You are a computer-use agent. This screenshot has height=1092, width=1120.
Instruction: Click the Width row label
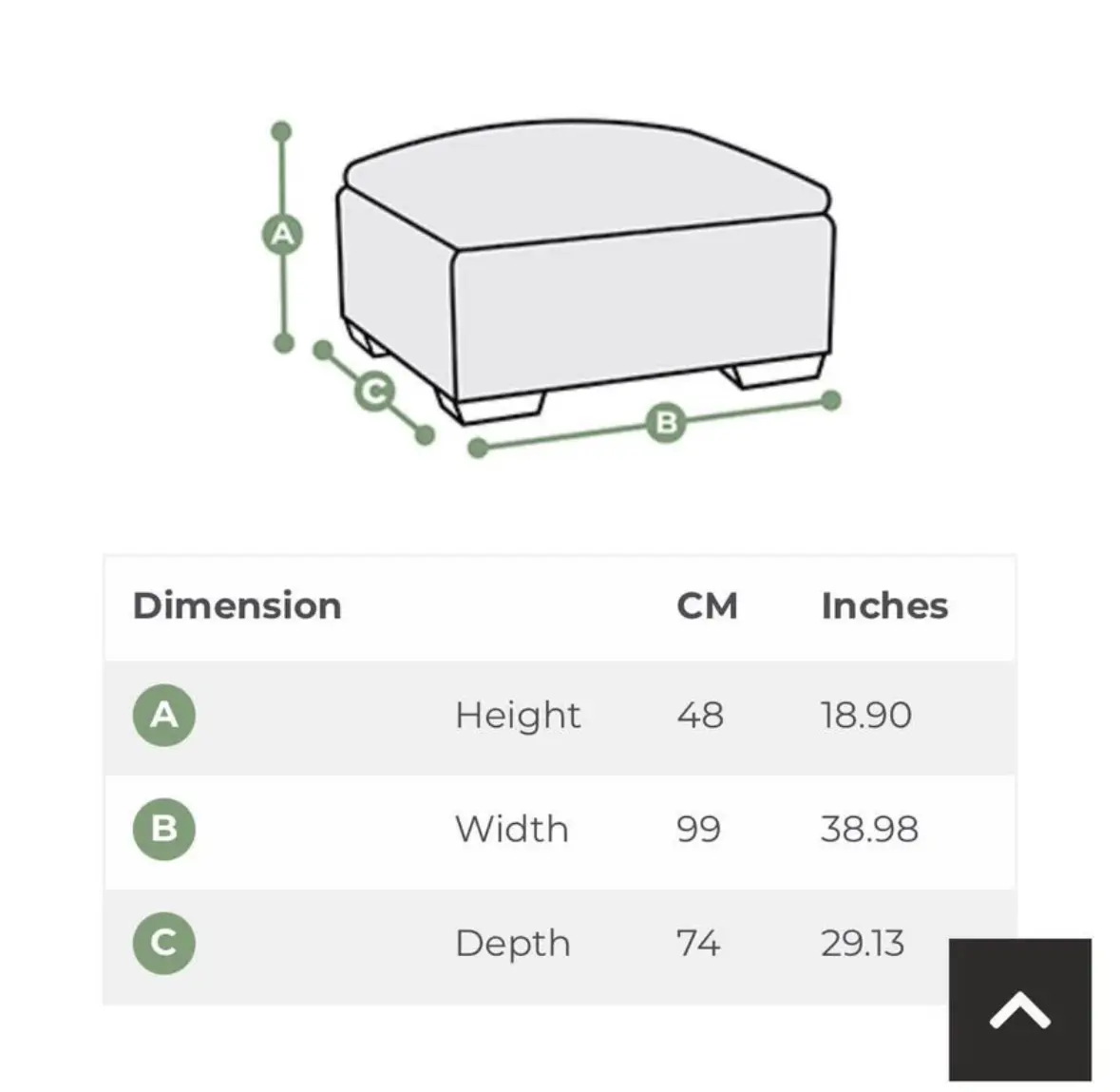(512, 830)
